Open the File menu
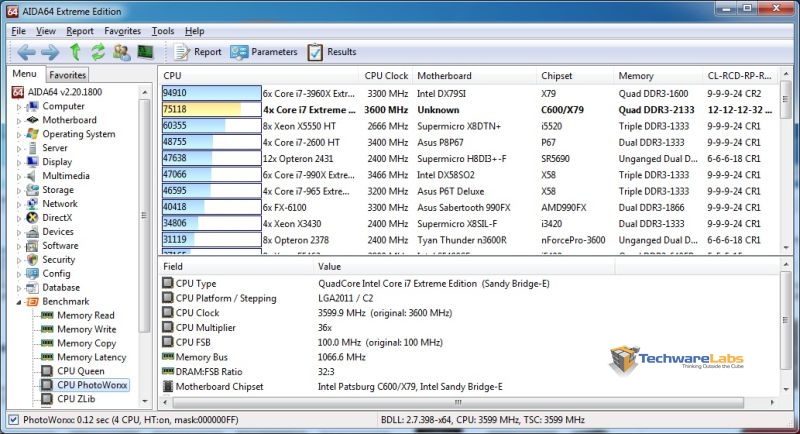This screenshot has height=434, width=800. (18, 31)
